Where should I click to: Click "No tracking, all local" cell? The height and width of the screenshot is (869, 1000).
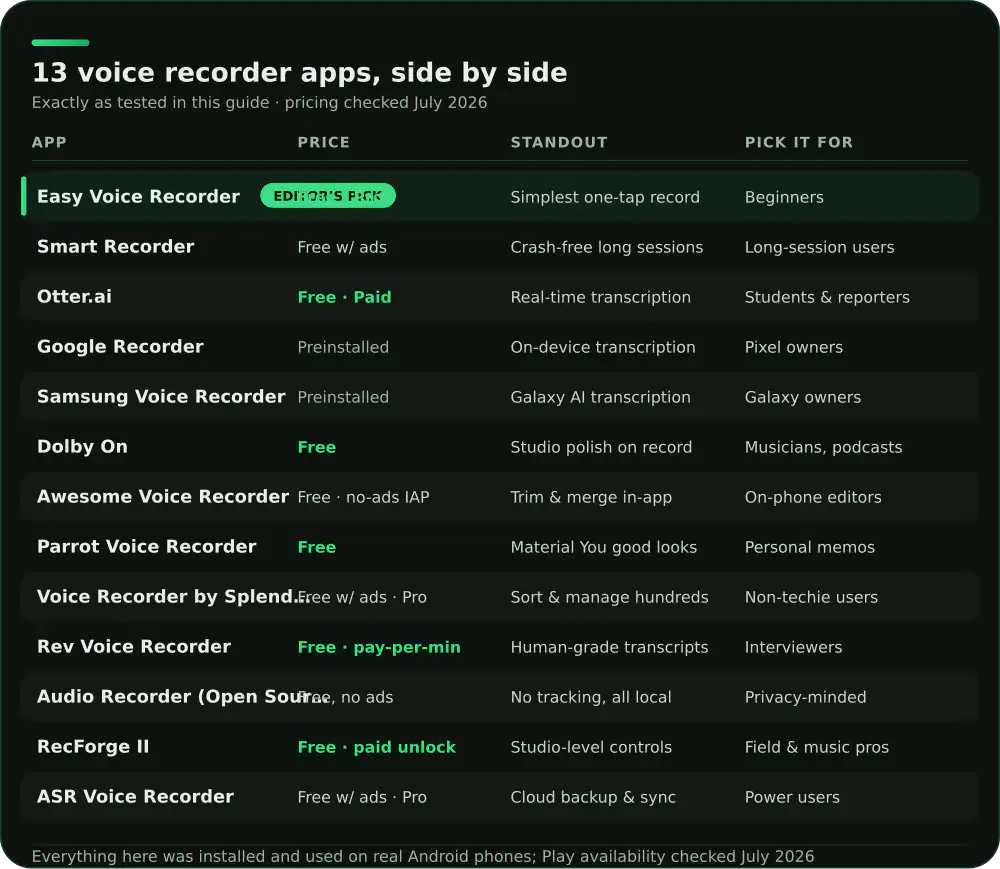(x=591, y=697)
